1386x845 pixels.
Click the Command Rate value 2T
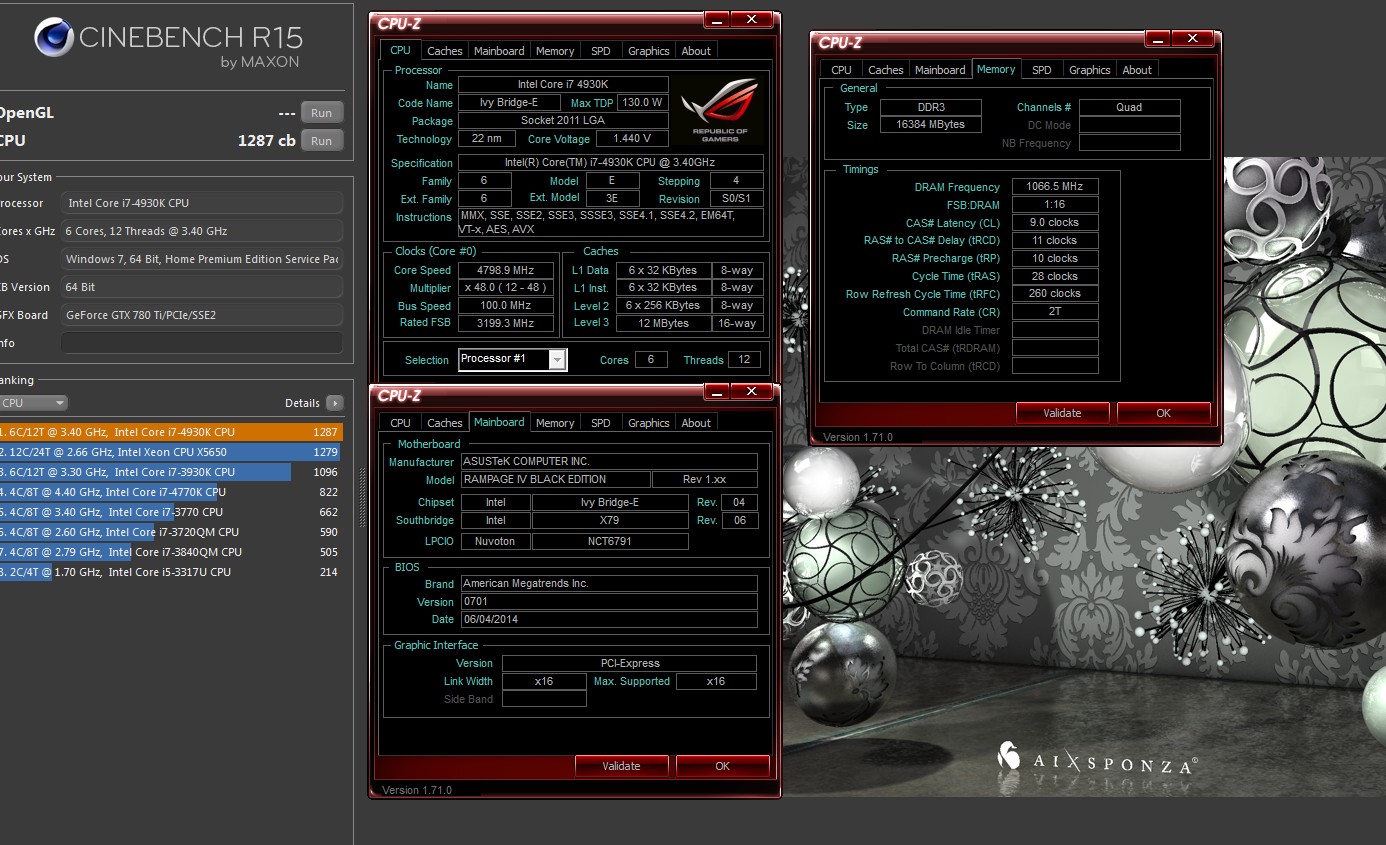1055,312
